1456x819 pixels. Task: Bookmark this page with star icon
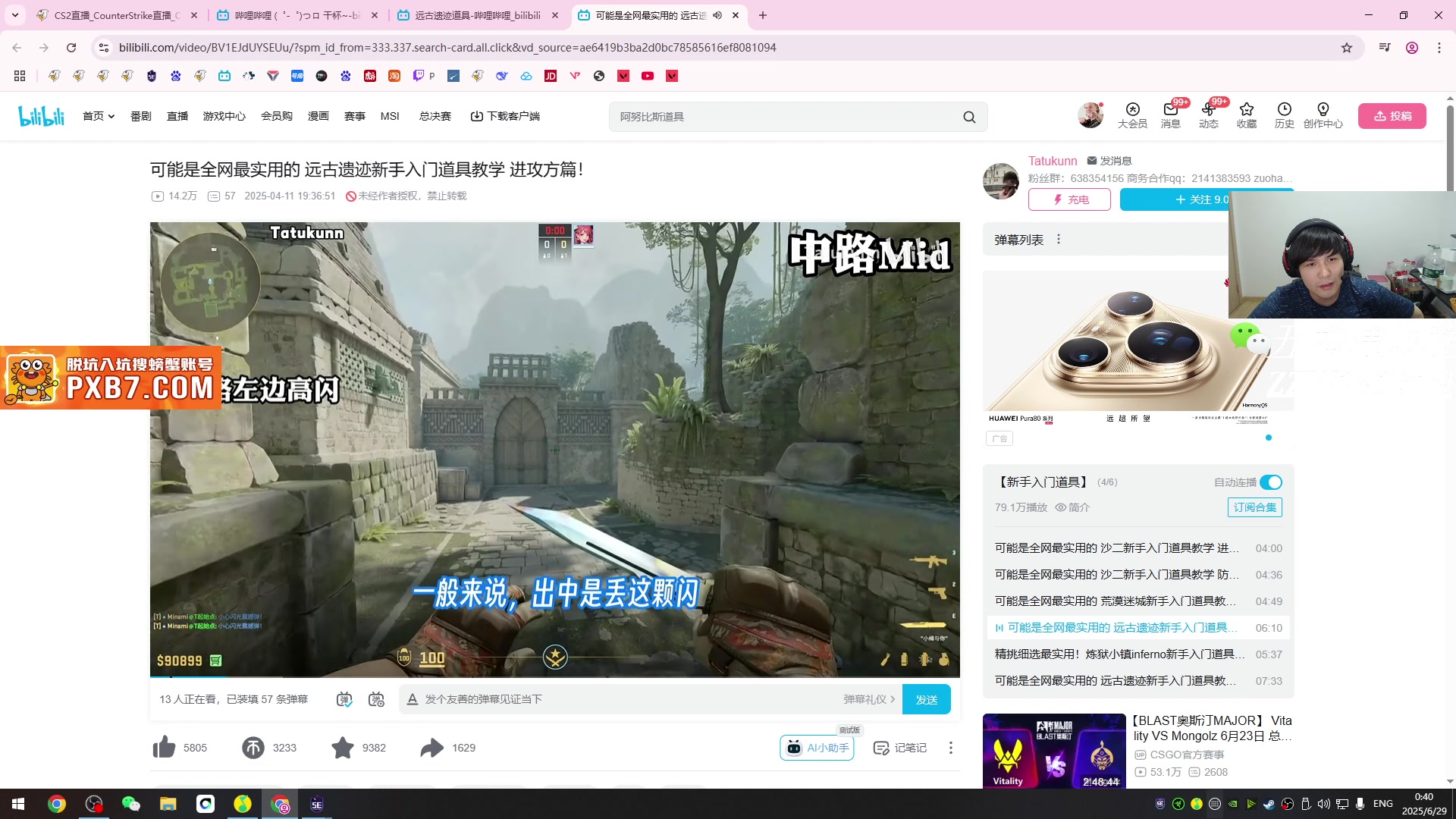1347,48
